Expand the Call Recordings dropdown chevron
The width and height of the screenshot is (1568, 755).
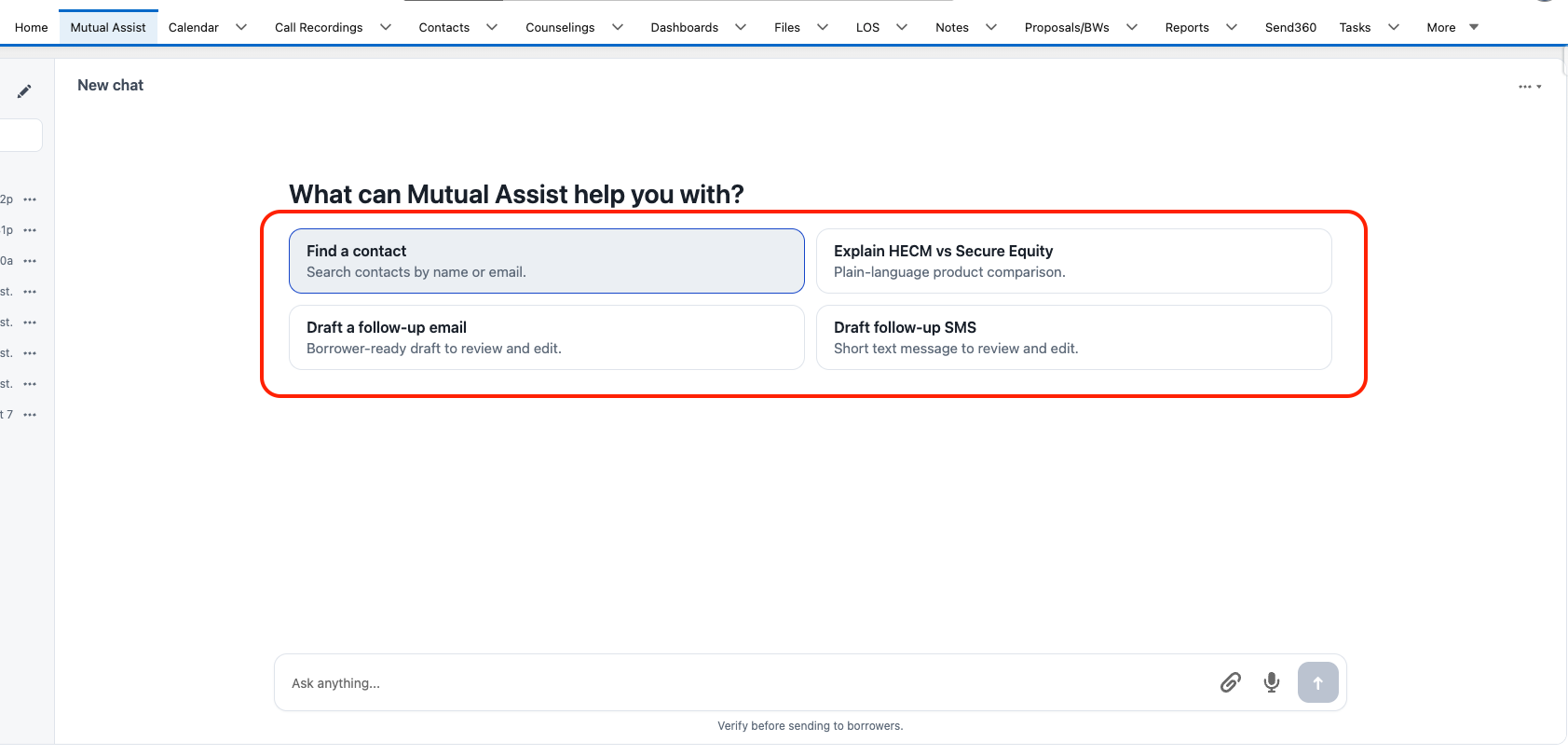tap(386, 27)
